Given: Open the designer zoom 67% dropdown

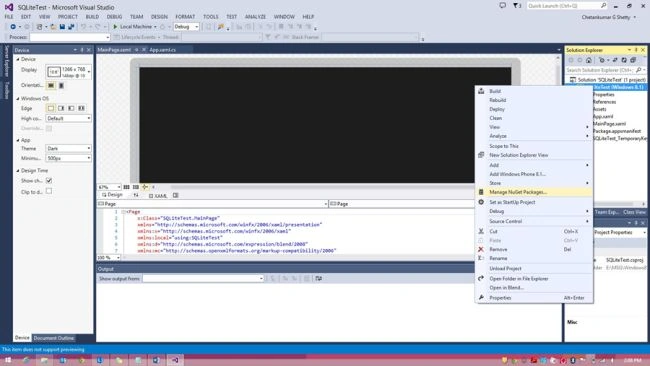Looking at the screenshot, I should 109,187.
